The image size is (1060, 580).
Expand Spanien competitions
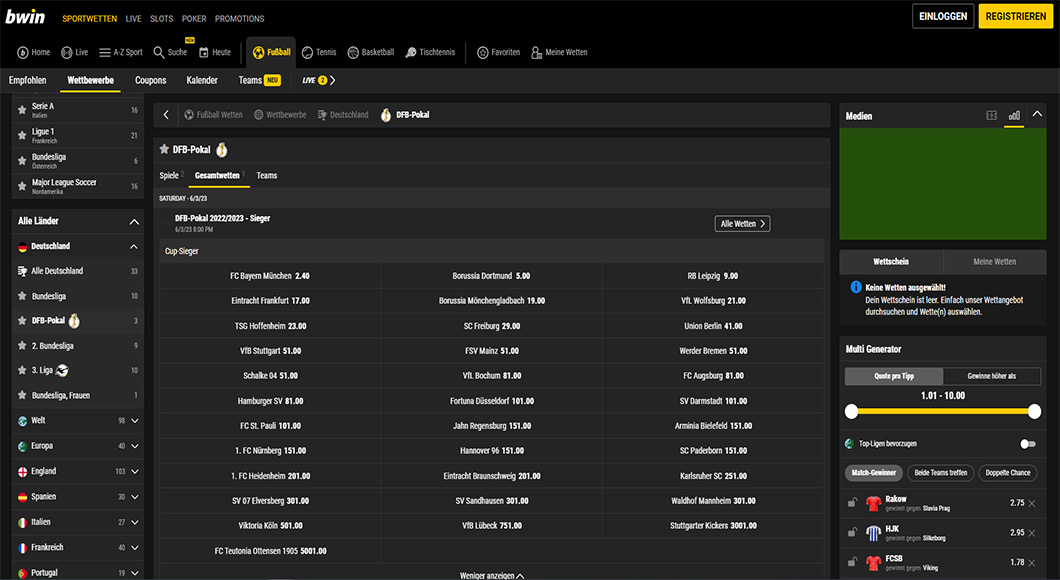pyautogui.click(x=135, y=497)
